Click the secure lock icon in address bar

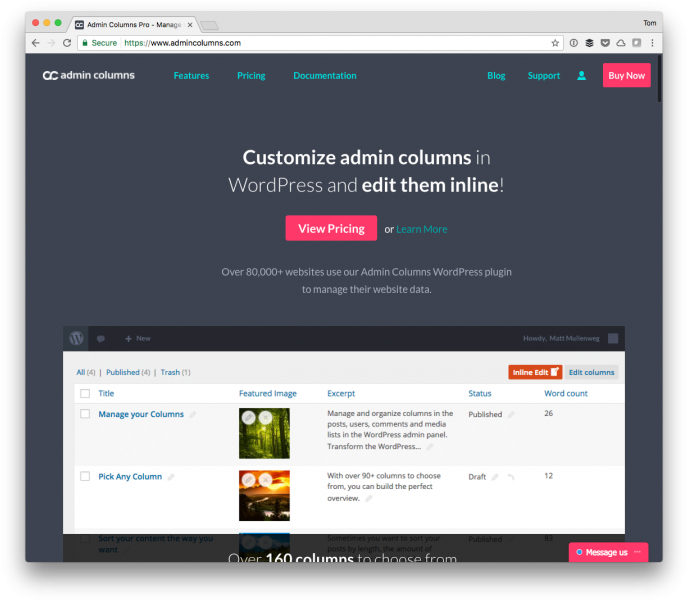(85, 43)
